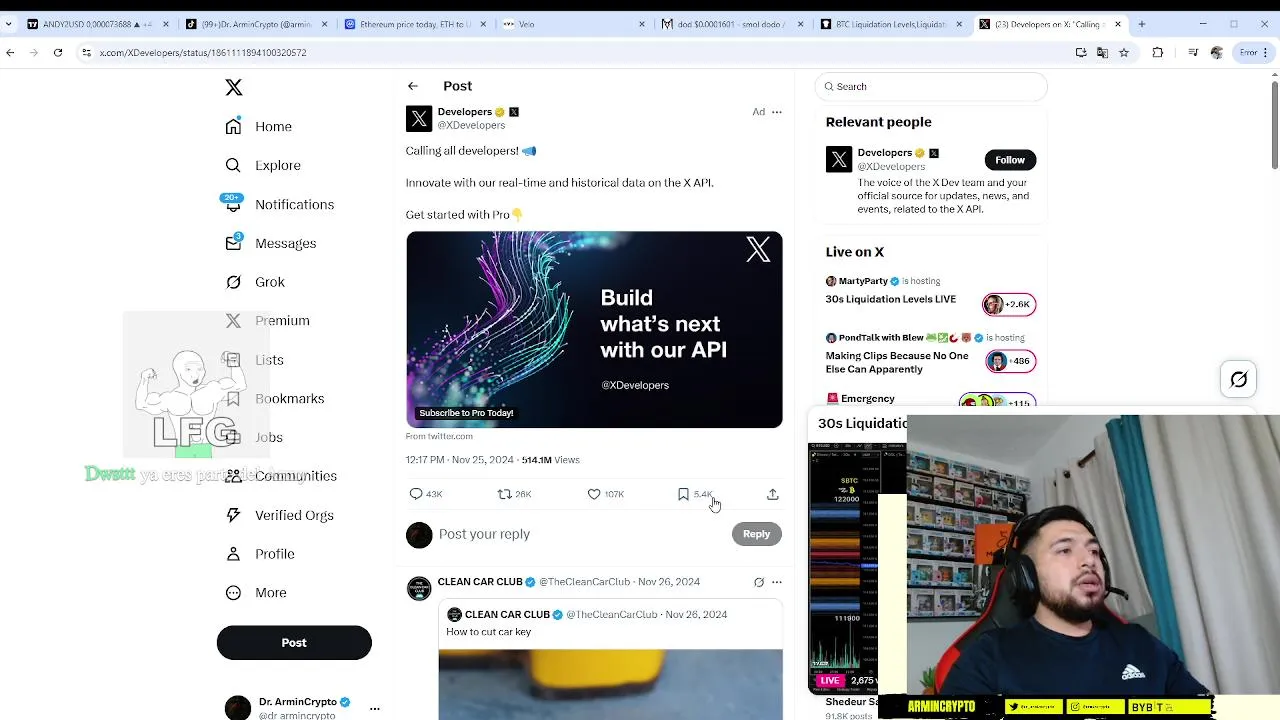Click the search box on X
The height and width of the screenshot is (720, 1280).
pos(931,87)
